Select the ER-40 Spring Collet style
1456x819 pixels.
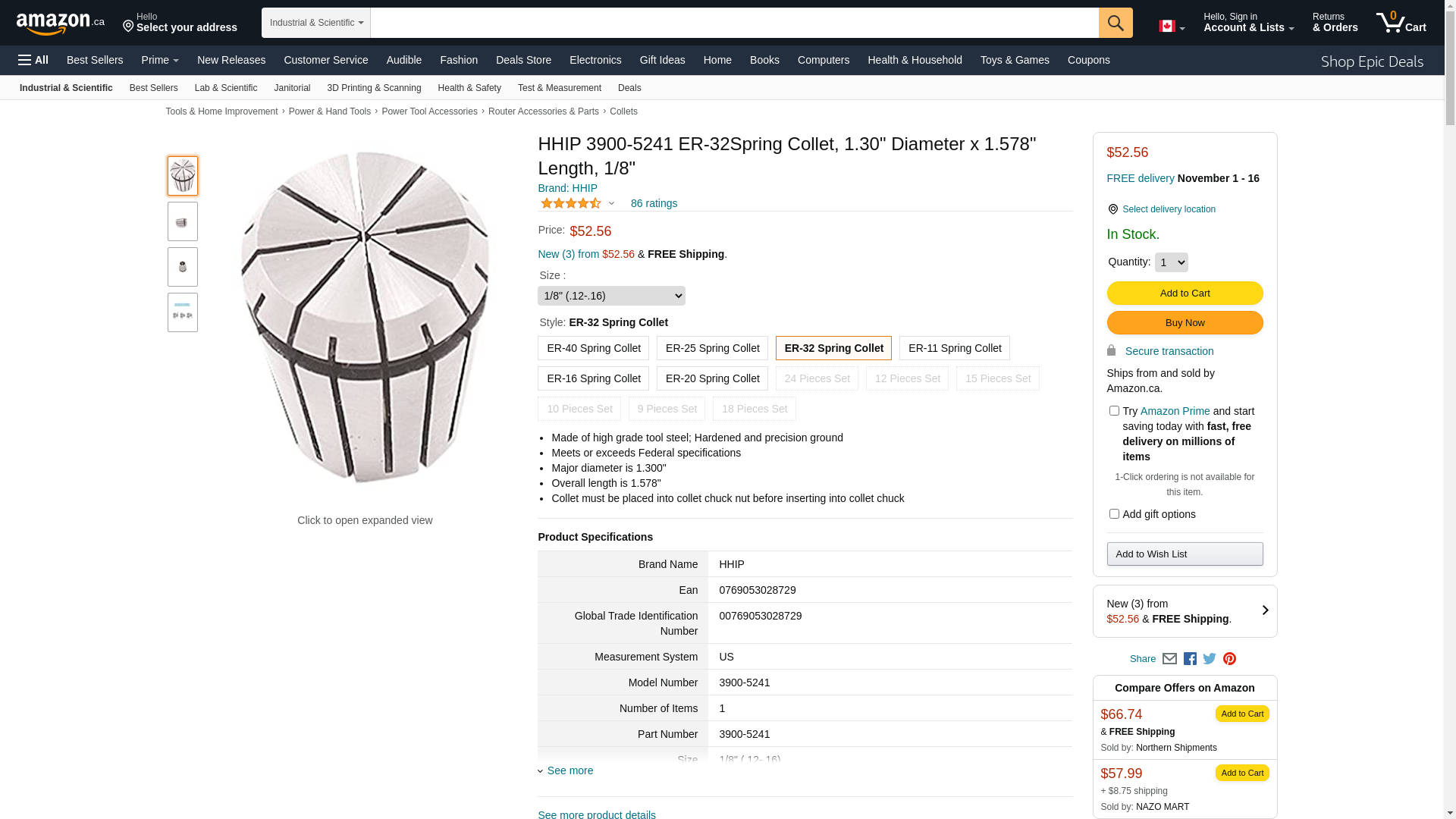tap(593, 348)
